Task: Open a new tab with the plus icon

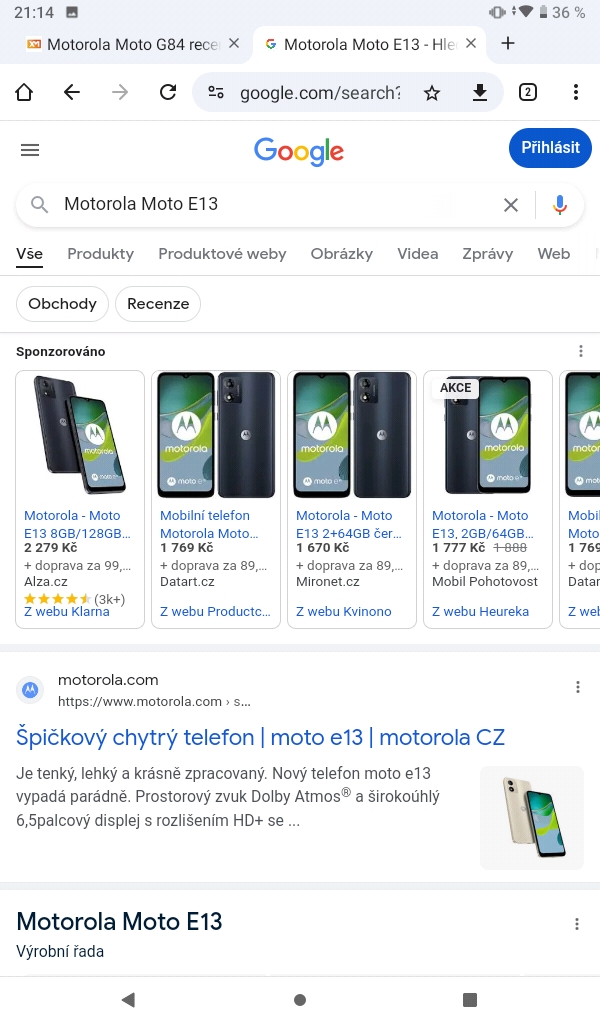Action: (x=508, y=43)
